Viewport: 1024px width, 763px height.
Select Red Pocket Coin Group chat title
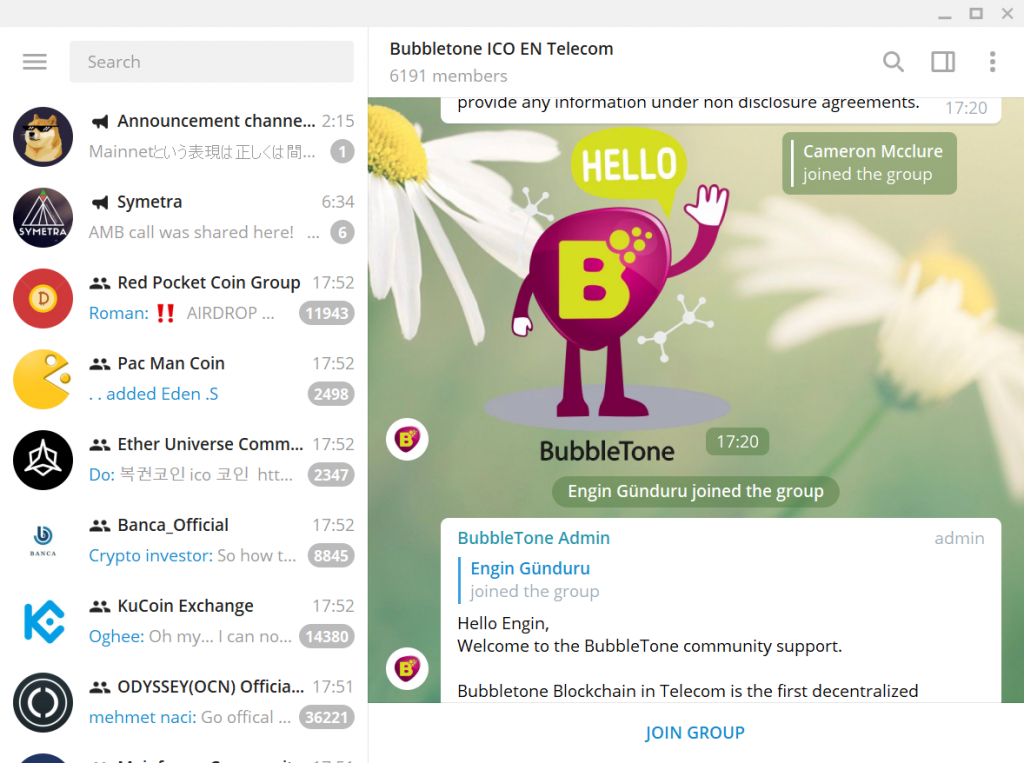coord(209,283)
